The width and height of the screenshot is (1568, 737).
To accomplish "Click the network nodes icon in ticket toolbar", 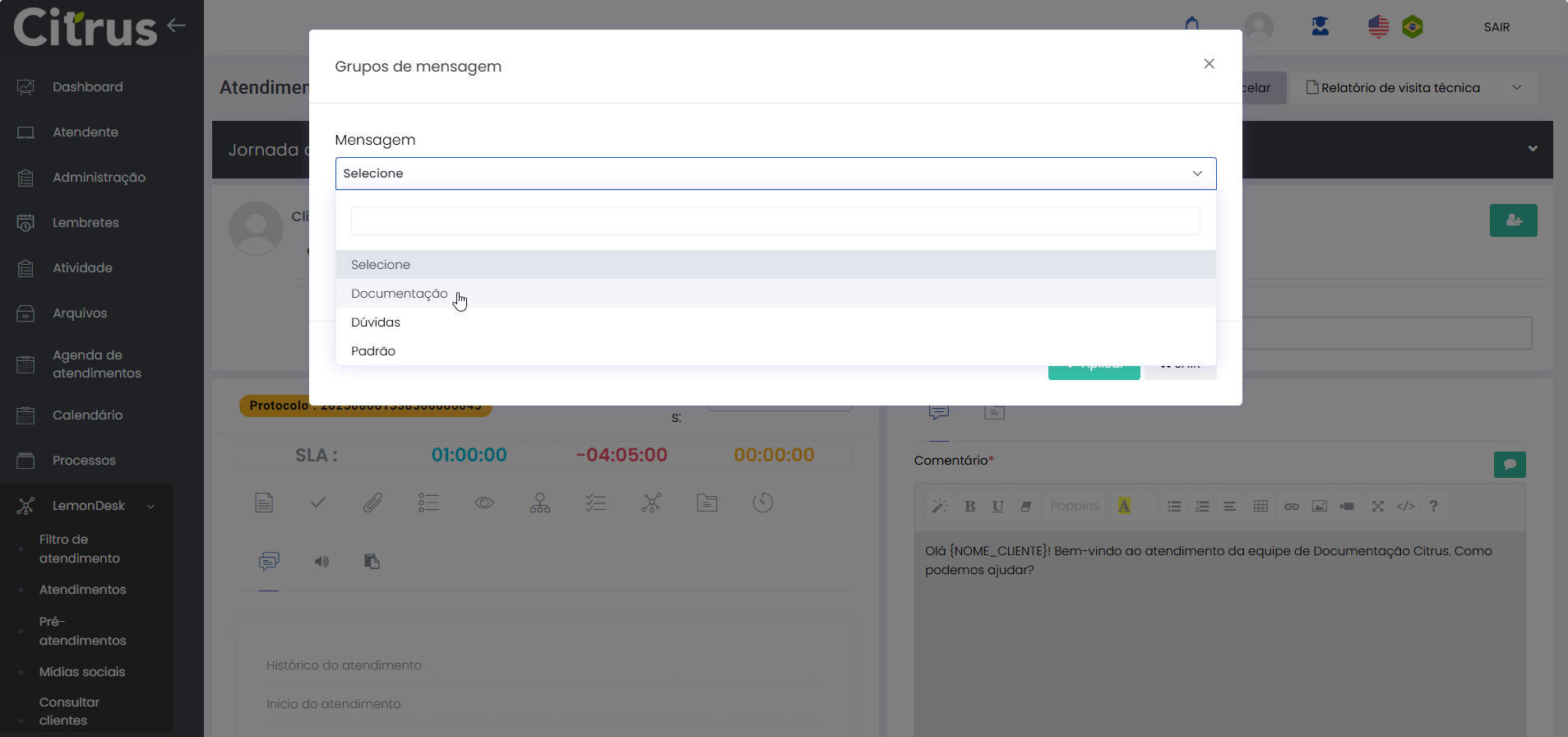I will pos(651,503).
